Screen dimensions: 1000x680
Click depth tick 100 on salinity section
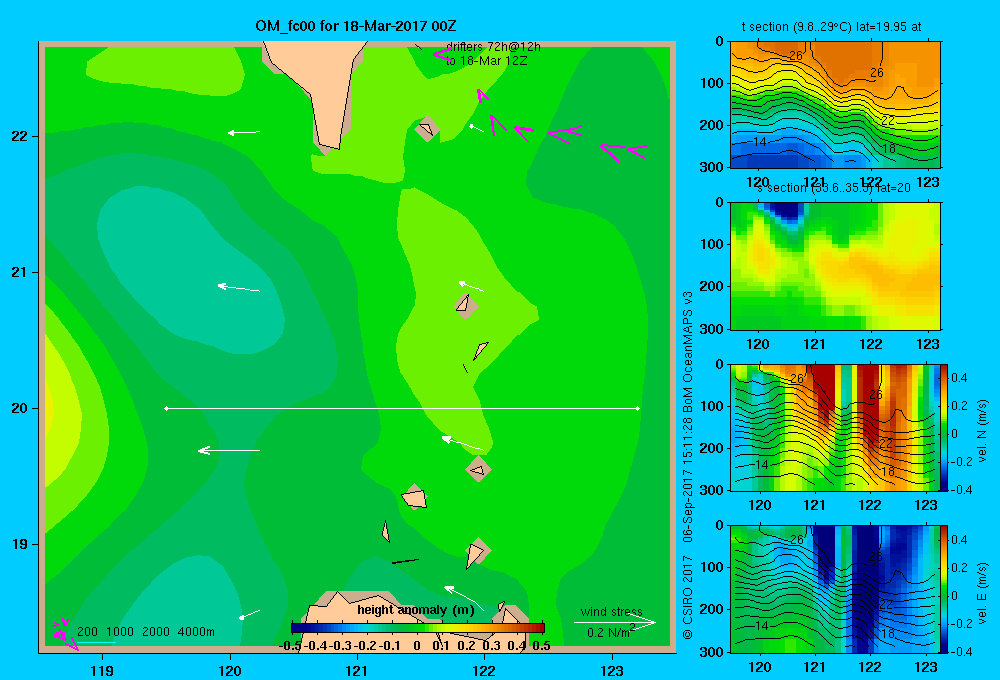click(712, 244)
